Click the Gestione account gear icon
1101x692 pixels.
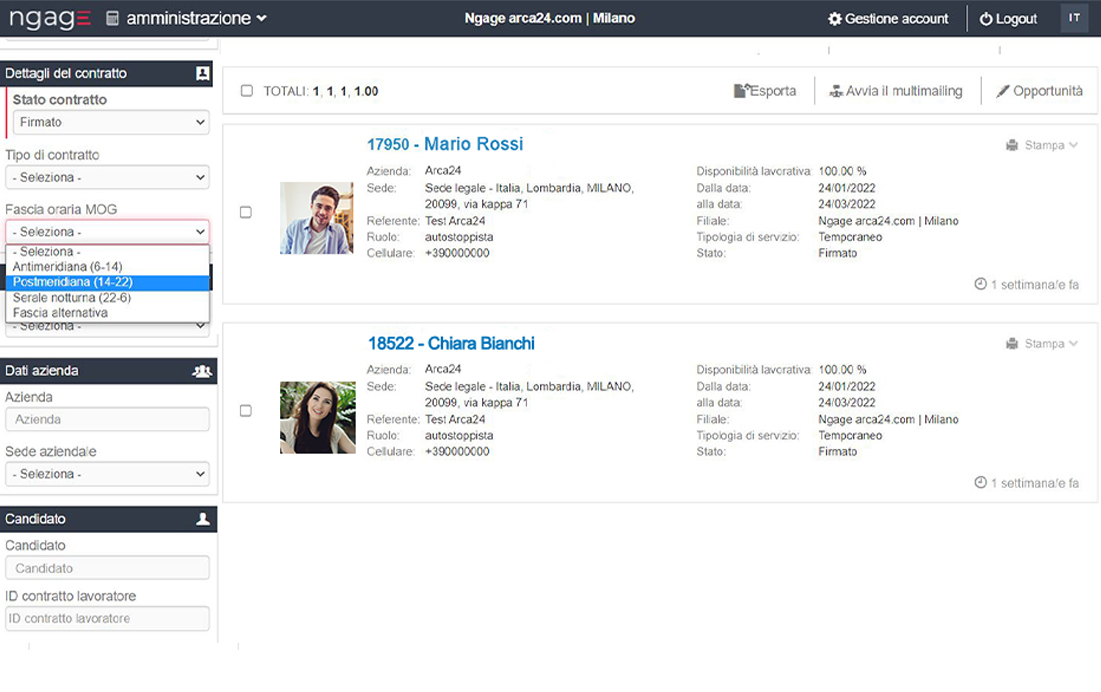coord(835,19)
